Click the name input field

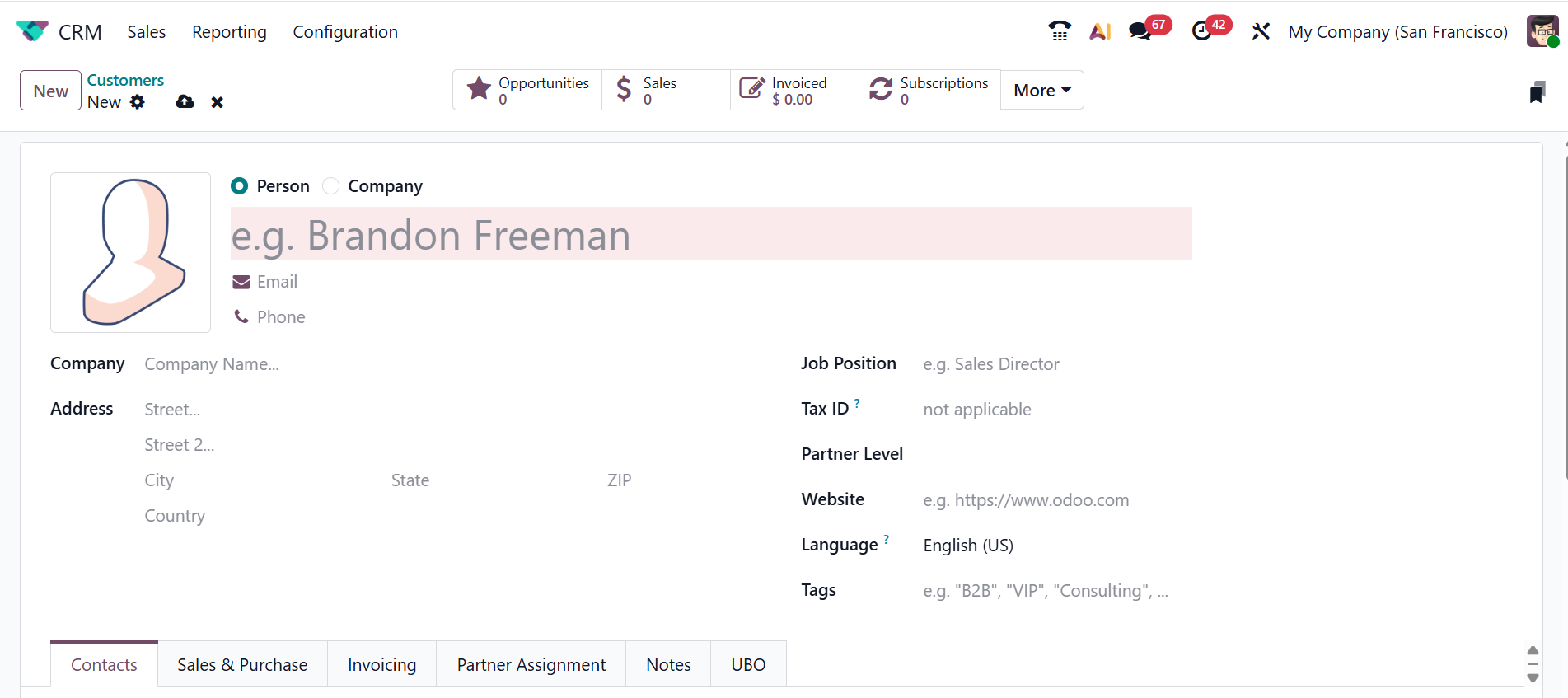710,235
